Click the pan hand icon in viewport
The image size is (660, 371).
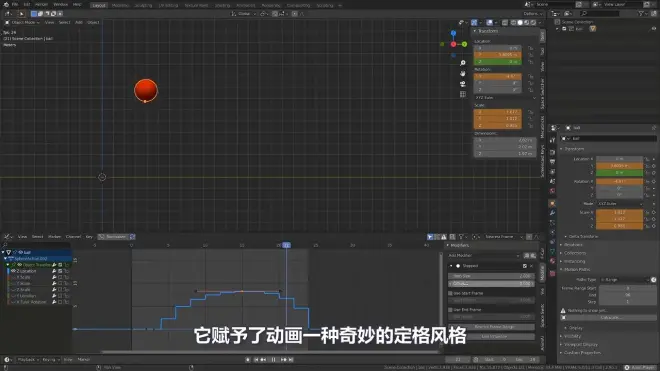tap(463, 74)
